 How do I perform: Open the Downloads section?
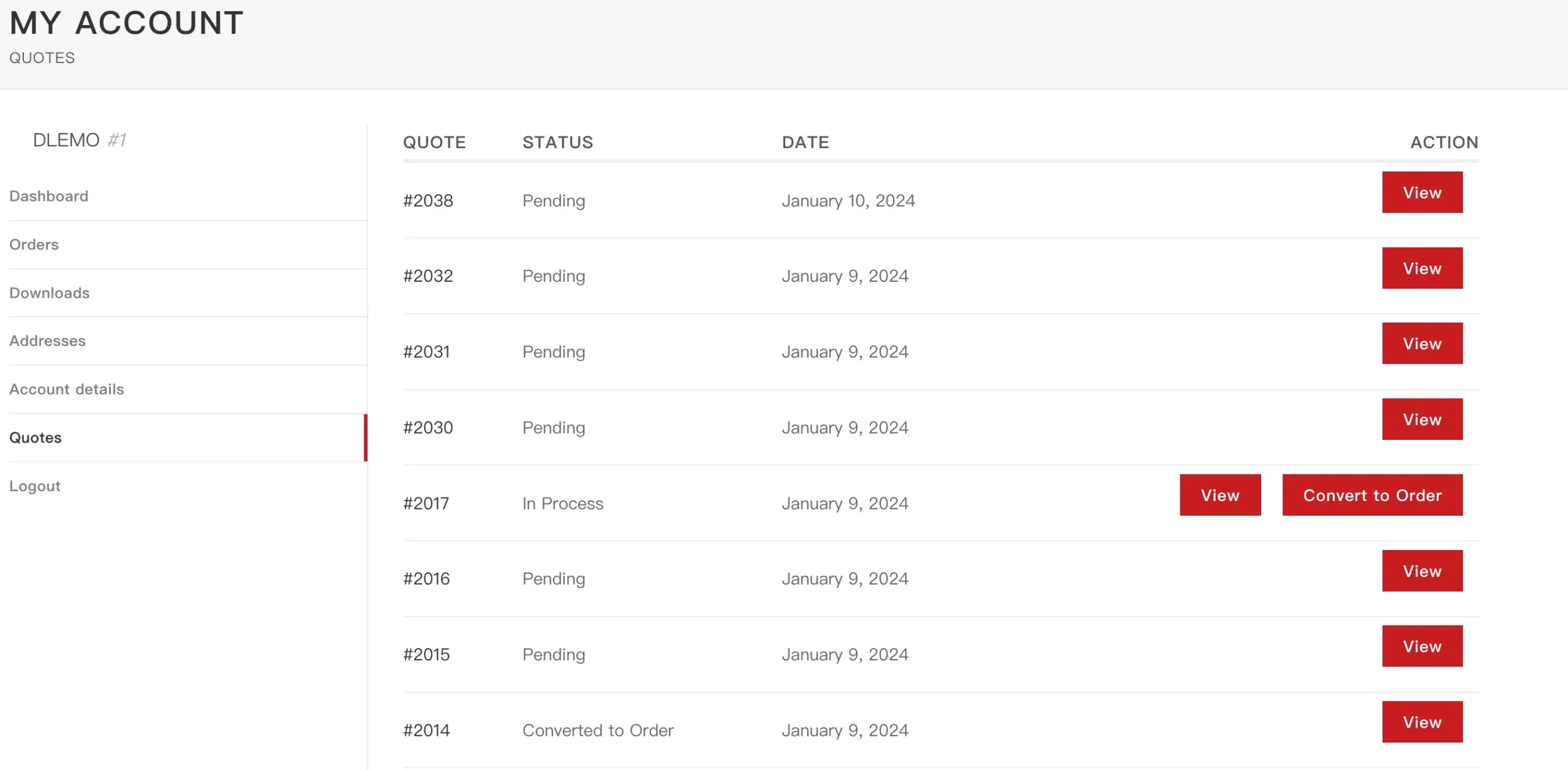(x=50, y=293)
